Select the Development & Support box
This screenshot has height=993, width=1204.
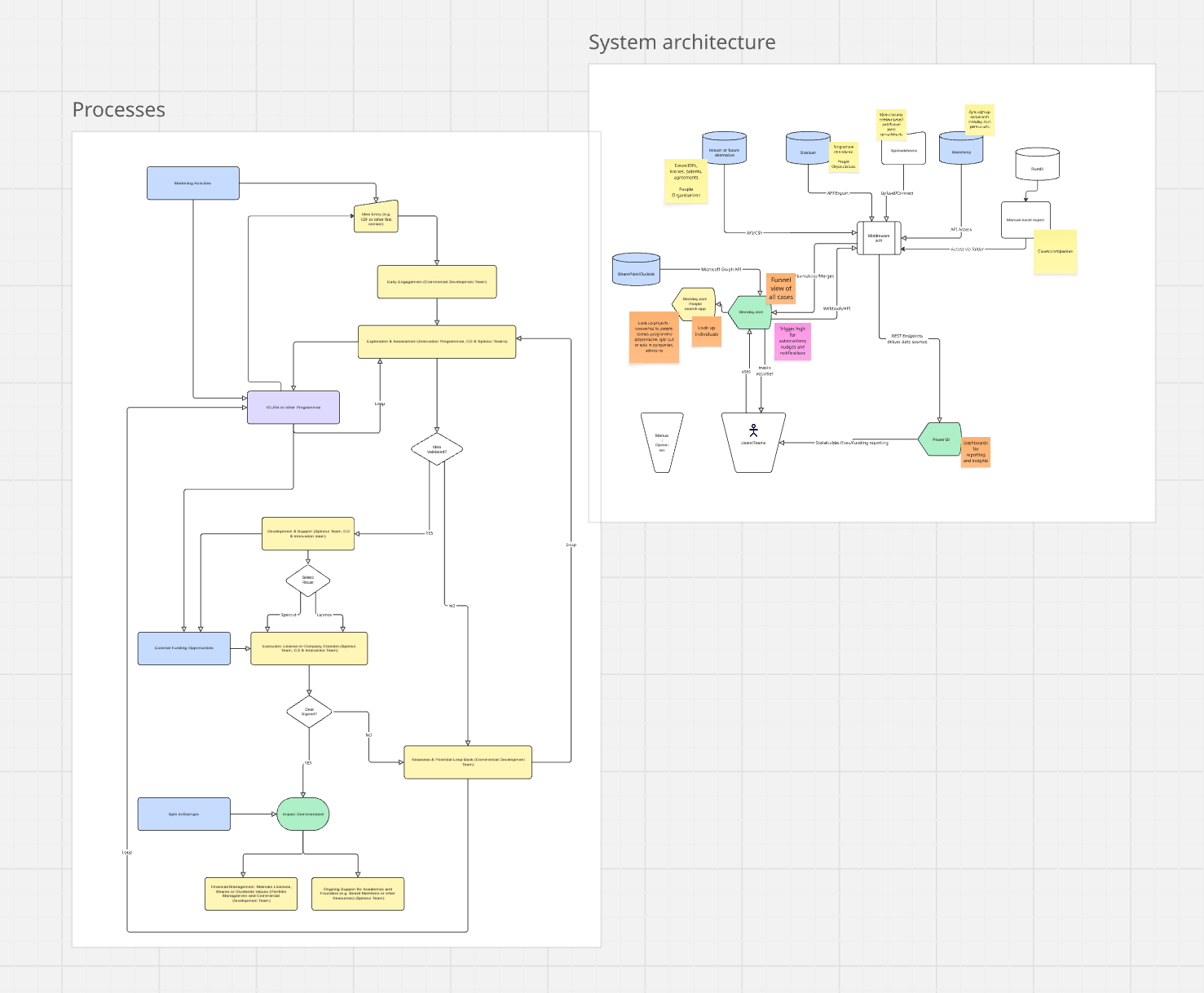click(308, 534)
